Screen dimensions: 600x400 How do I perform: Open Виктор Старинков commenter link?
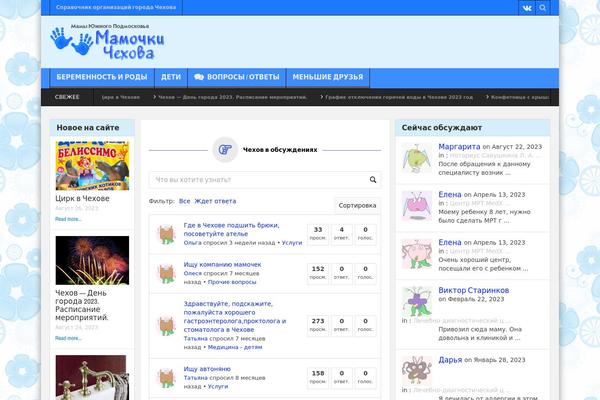pyautogui.click(x=473, y=290)
